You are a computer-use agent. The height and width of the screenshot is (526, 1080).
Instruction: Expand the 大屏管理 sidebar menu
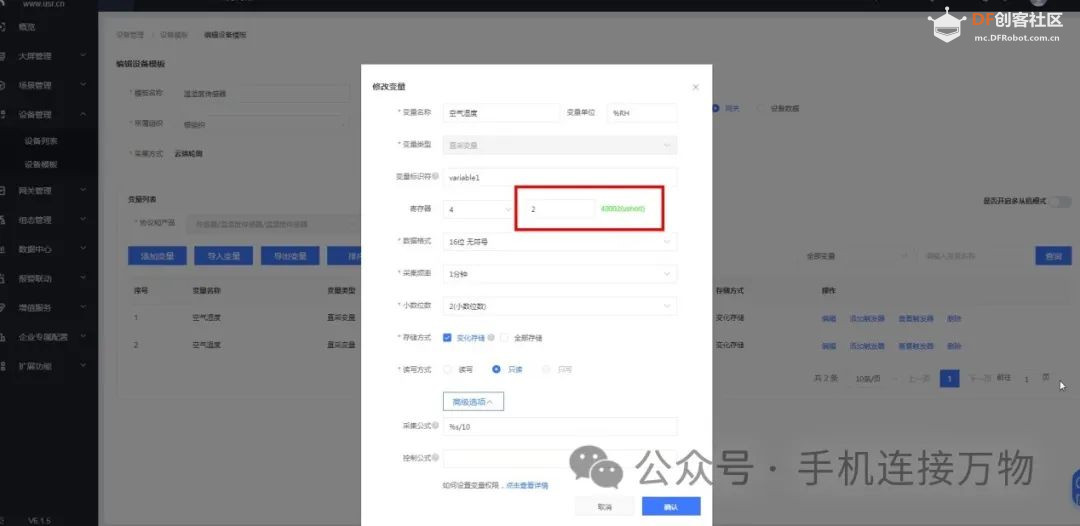tap(83, 56)
